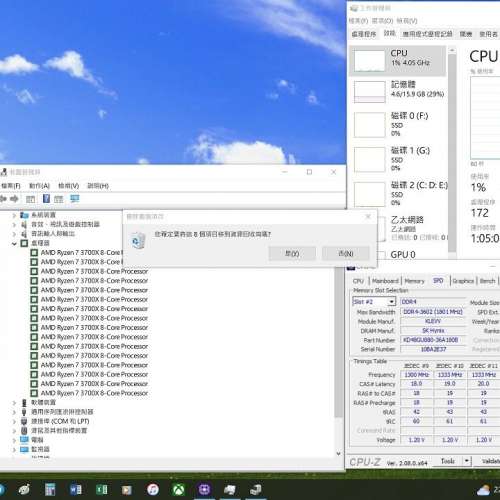Click the Device Manager taskbar icon right of CPU-Z
Image resolution: width=500 pixels, height=500 pixels.
pyautogui.click(x=230, y=489)
